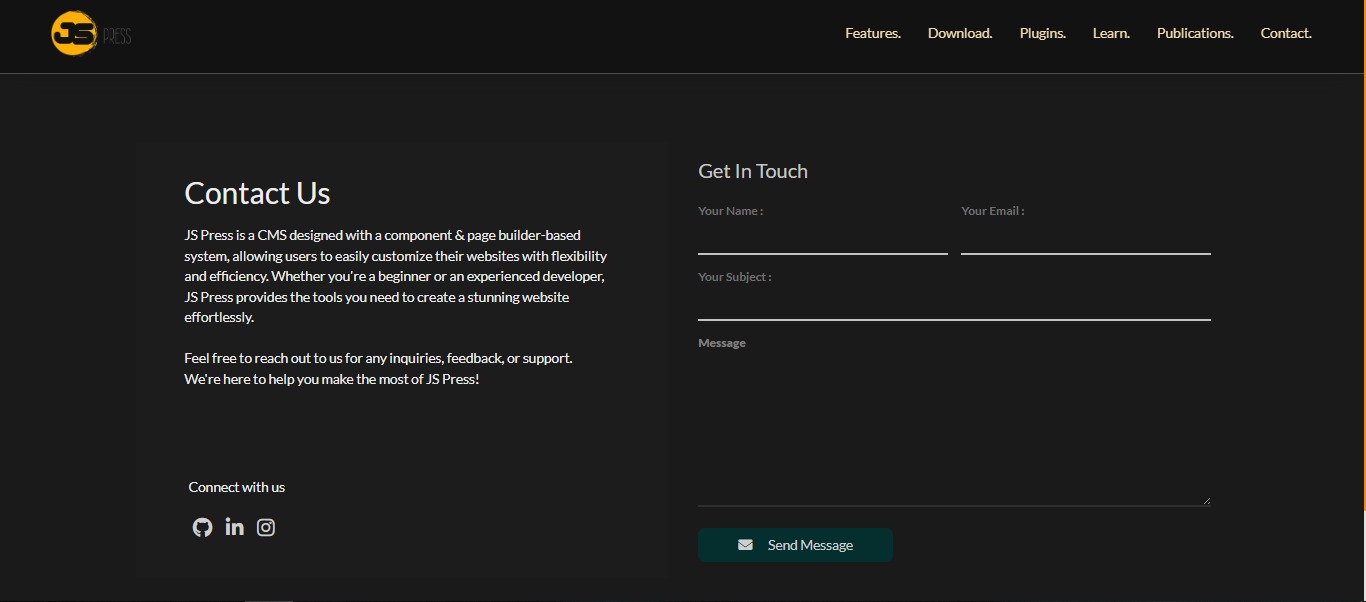The width and height of the screenshot is (1366, 602).
Task: Click the Message box resize handle
Action: (1206, 501)
